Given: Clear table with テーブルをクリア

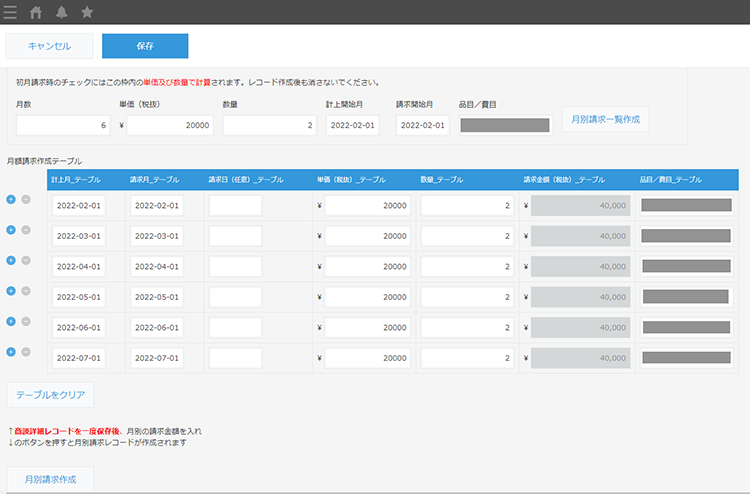Looking at the screenshot, I should pos(50,395).
